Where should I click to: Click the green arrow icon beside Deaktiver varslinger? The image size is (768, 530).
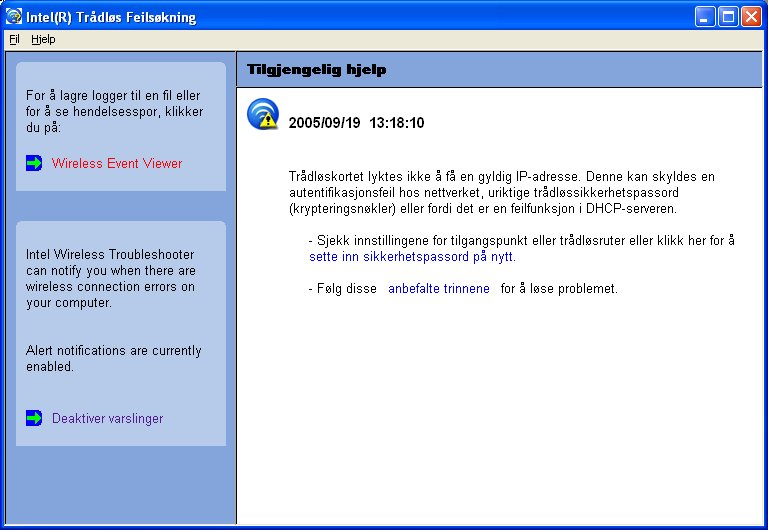tap(34, 418)
